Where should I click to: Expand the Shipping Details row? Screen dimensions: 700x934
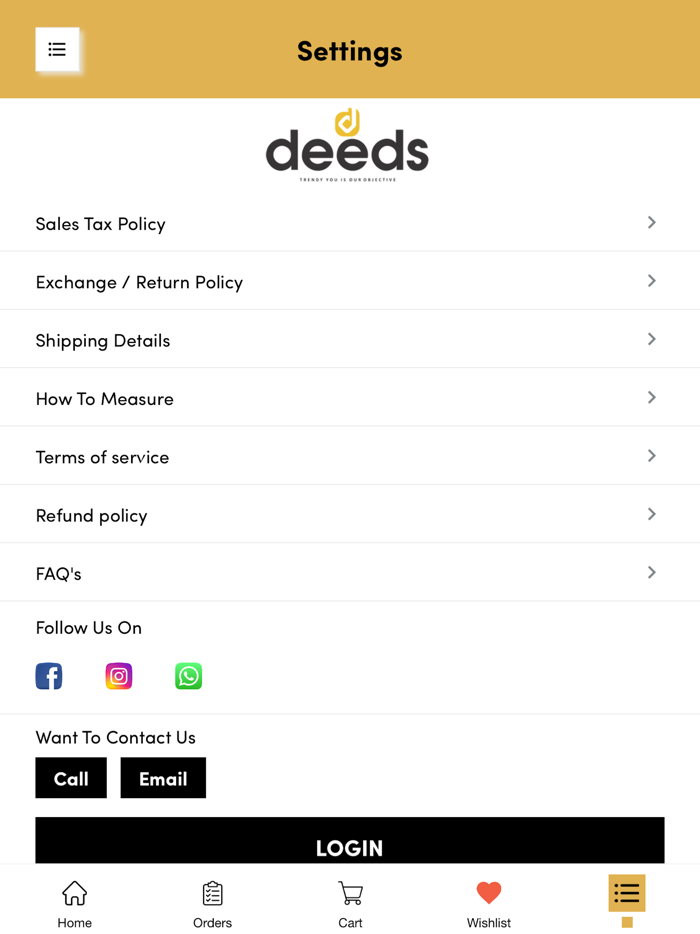[350, 339]
